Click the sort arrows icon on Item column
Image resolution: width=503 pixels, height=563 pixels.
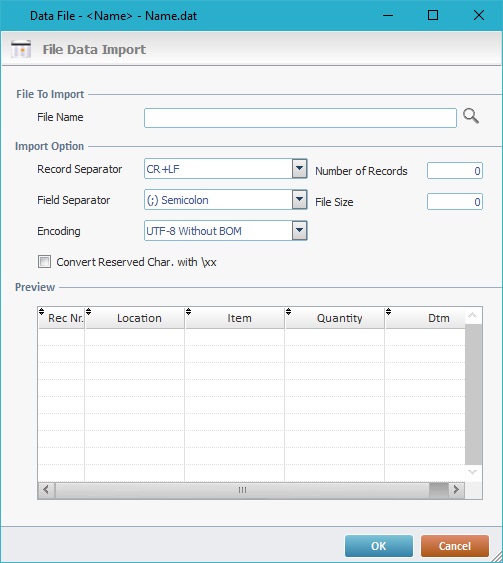188,311
